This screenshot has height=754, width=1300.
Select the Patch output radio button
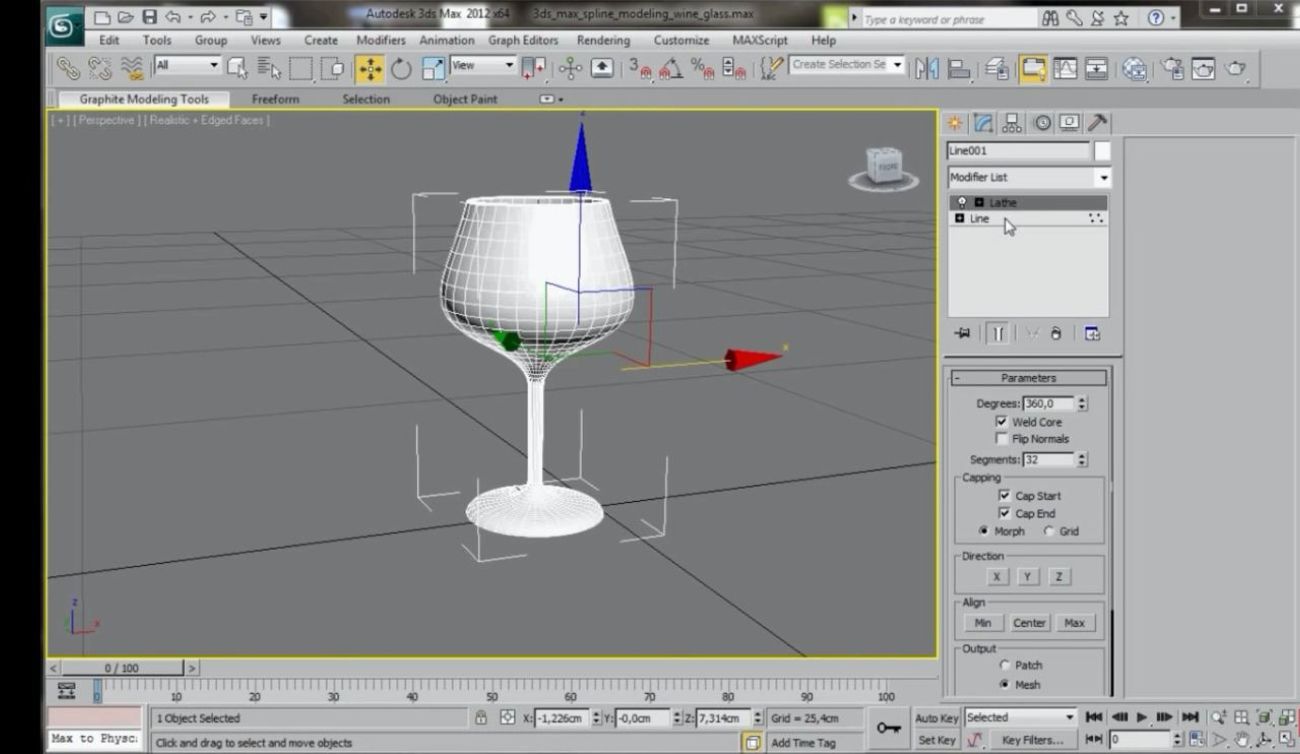pyautogui.click(x=1005, y=665)
